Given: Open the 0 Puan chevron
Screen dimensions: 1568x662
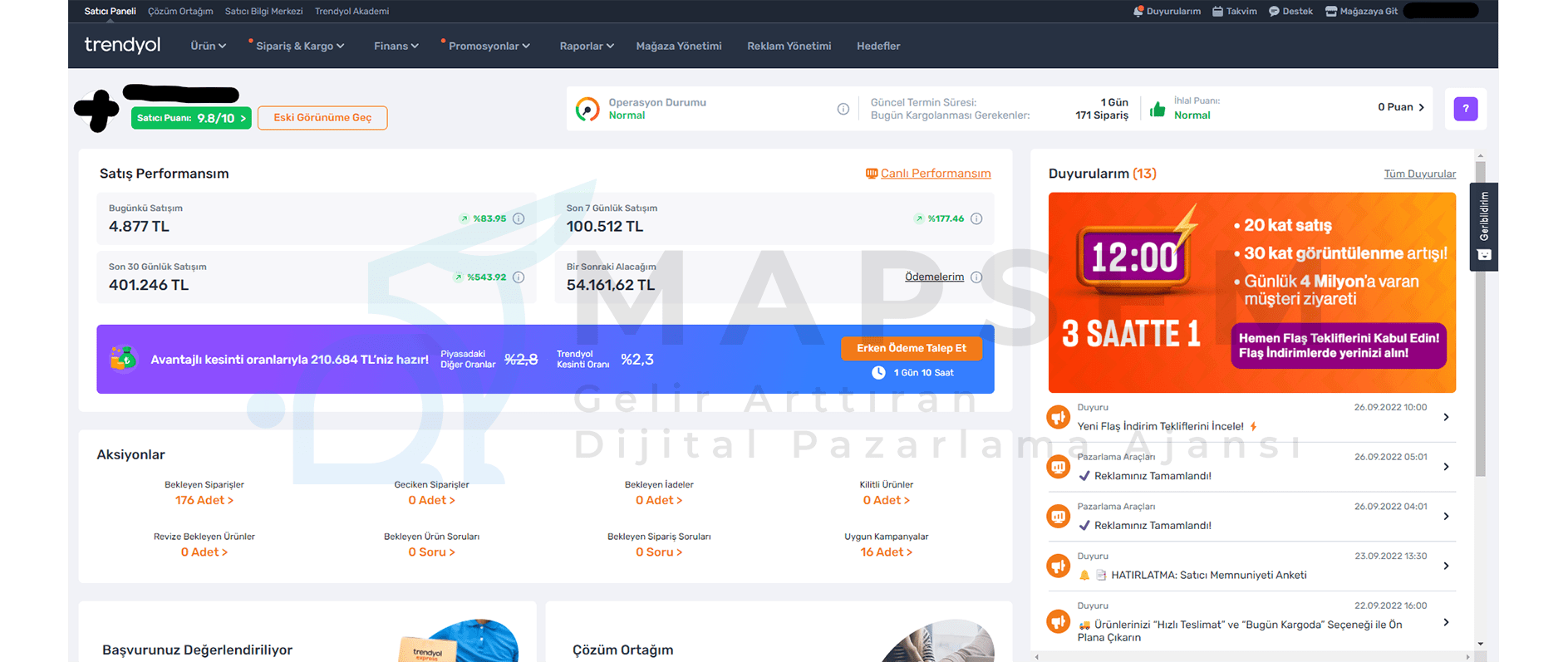Looking at the screenshot, I should click(1422, 107).
